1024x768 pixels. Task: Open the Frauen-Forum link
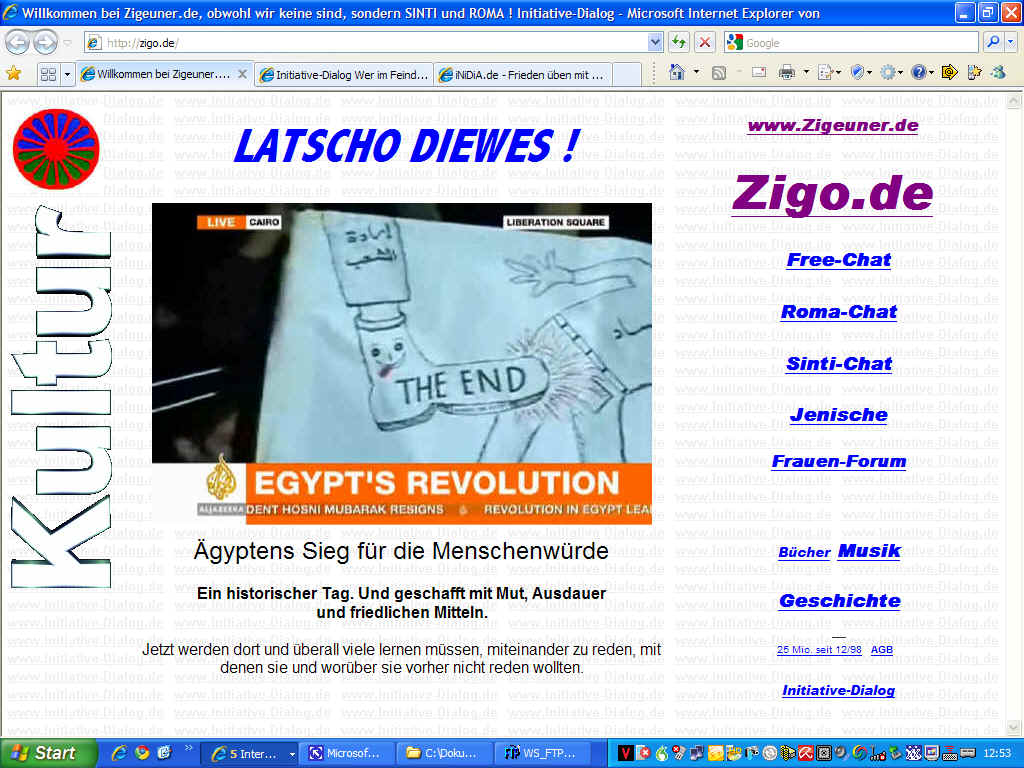[x=839, y=462]
